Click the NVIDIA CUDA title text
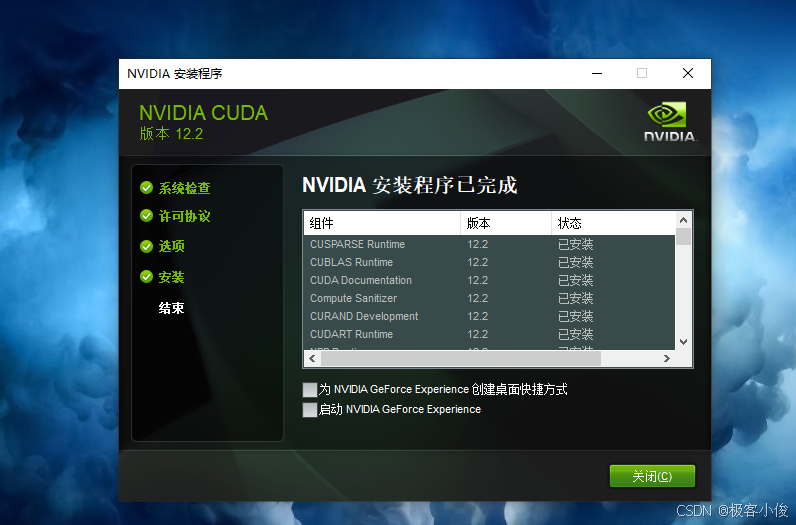This screenshot has width=796, height=525. [204, 113]
